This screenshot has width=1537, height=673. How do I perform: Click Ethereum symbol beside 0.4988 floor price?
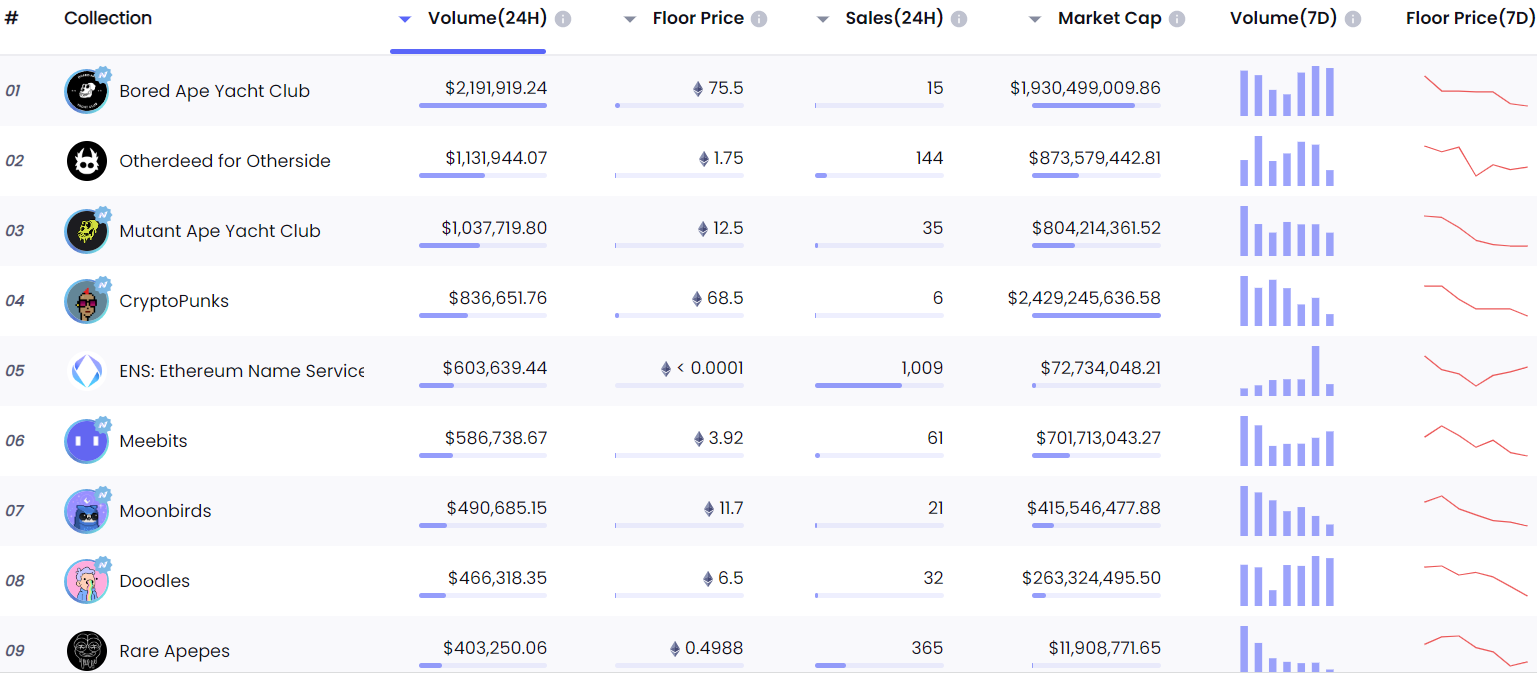(x=674, y=649)
